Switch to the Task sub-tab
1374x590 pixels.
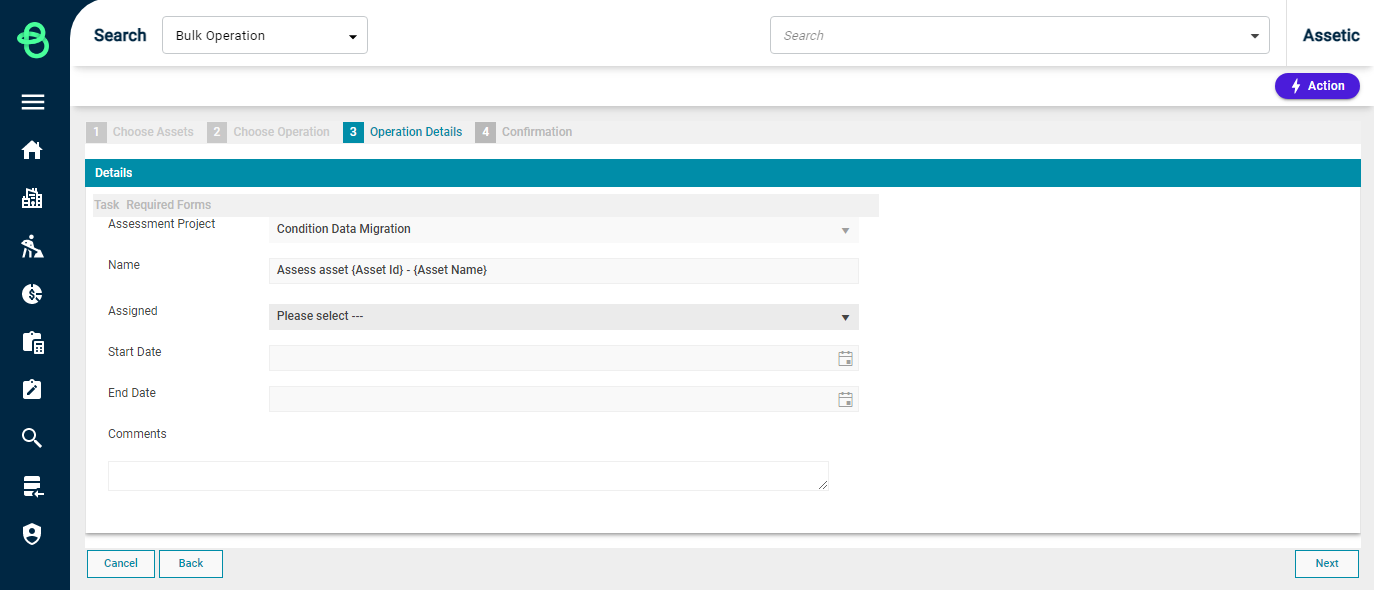(106, 205)
